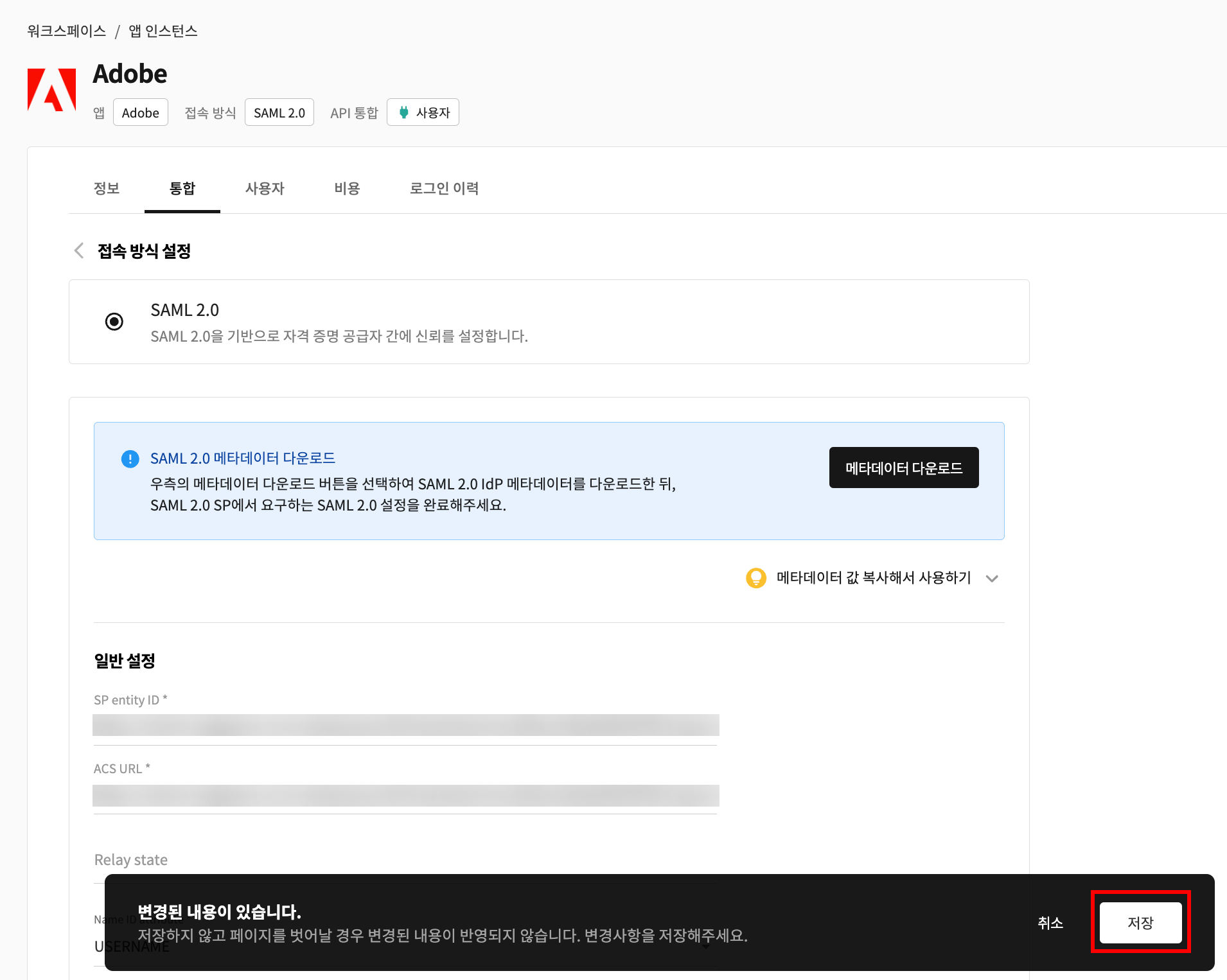The height and width of the screenshot is (980, 1227).
Task: Click the Adobe logo icon
Action: tap(51, 90)
